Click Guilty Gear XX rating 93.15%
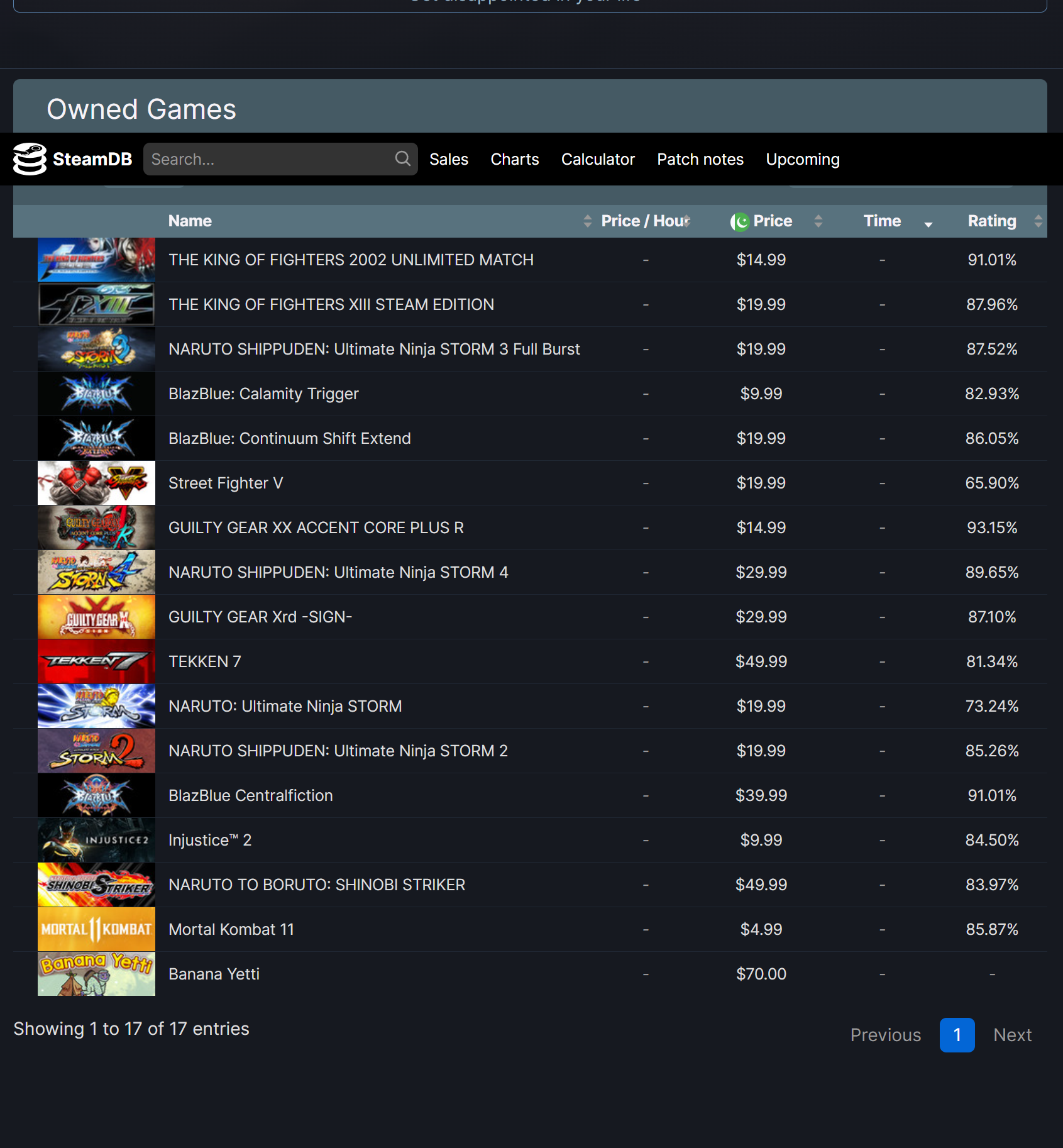 [992, 527]
